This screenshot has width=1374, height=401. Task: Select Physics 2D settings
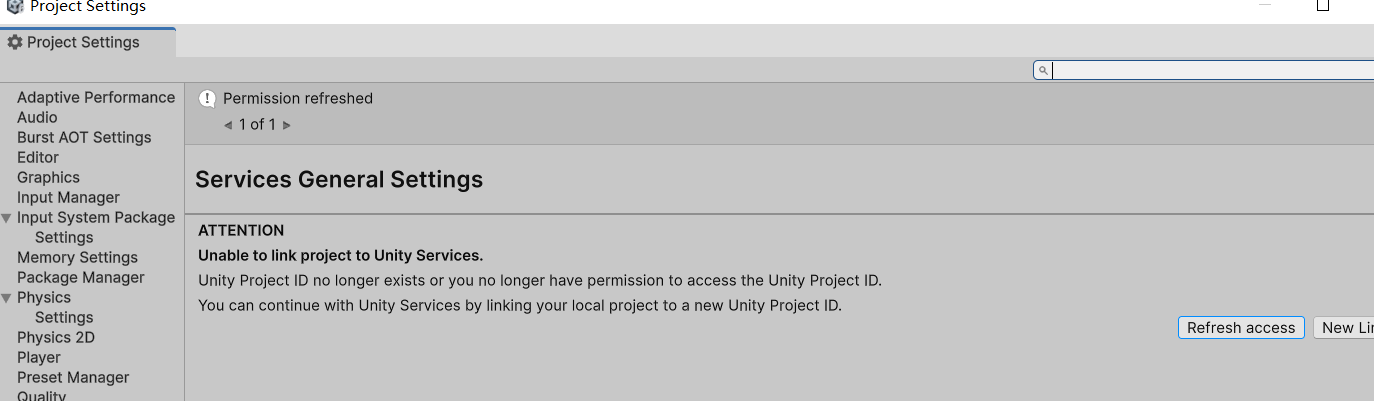point(56,338)
